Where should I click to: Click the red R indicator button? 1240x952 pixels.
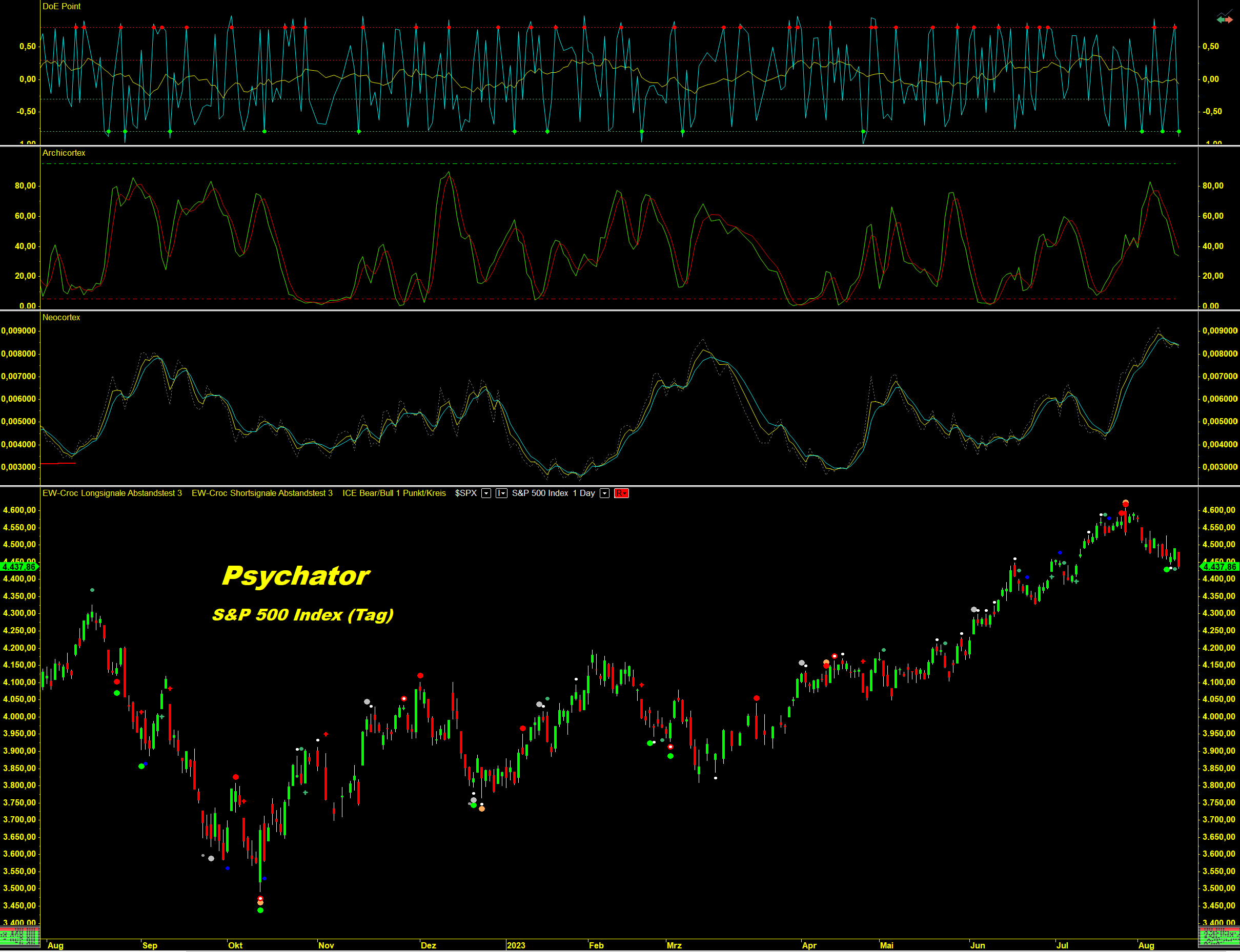pyautogui.click(x=621, y=493)
